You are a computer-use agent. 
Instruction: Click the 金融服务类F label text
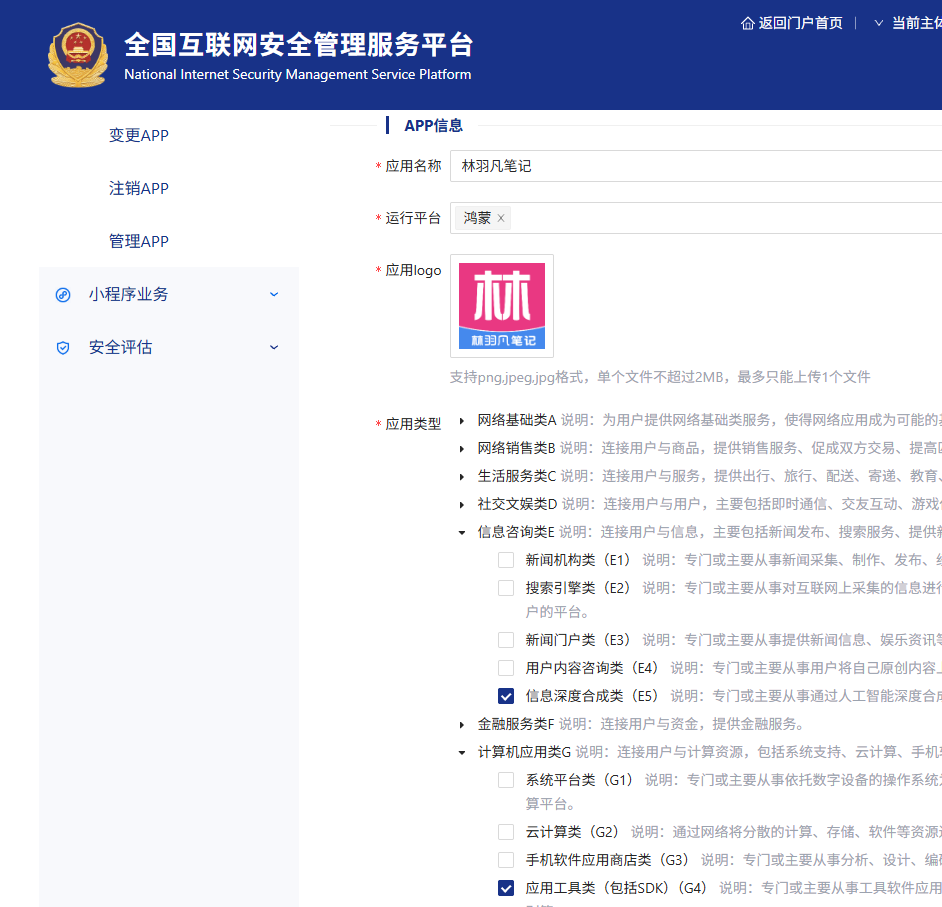pyautogui.click(x=516, y=724)
